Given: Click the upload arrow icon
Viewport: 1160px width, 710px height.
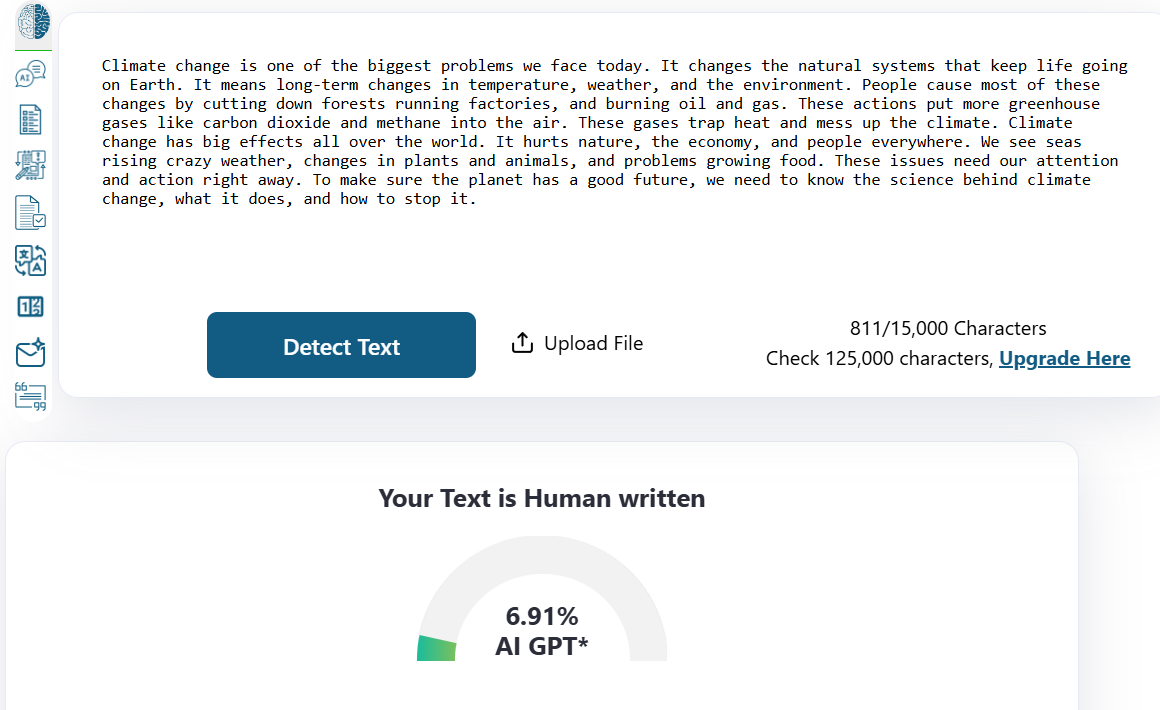Looking at the screenshot, I should point(522,342).
